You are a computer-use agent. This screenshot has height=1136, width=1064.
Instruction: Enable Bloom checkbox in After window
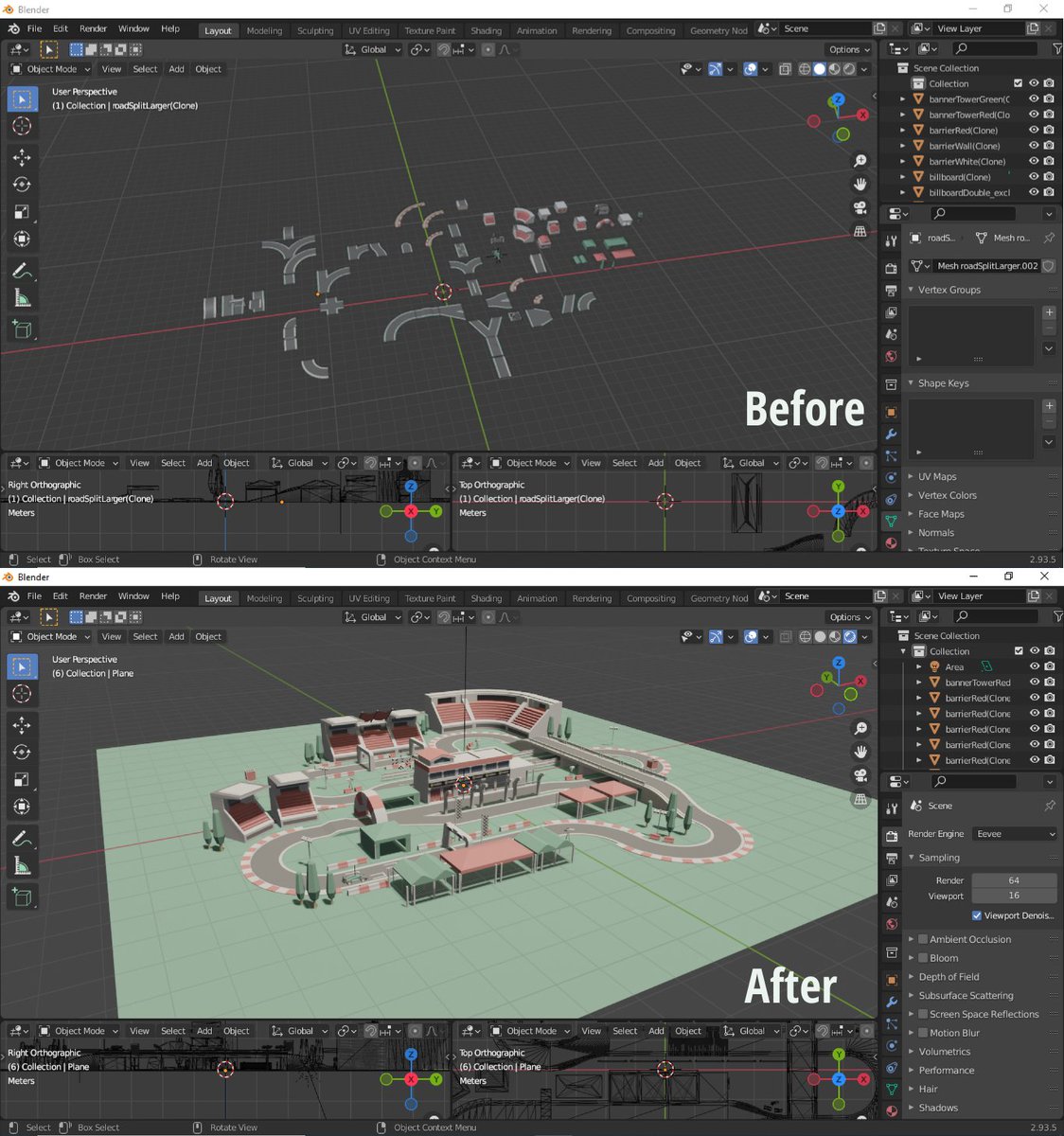[x=923, y=958]
